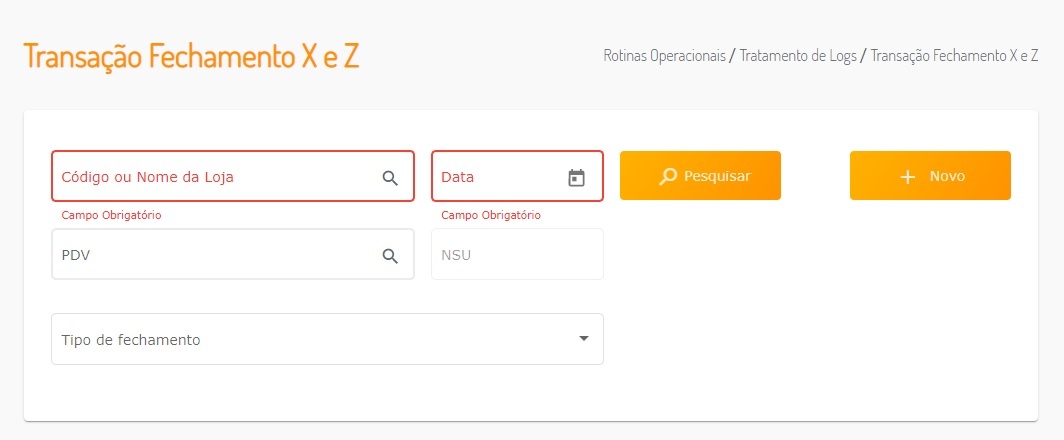Click empty area right of Tipo de fechamento
The image size is (1064, 440).
pyautogui.click(x=820, y=339)
